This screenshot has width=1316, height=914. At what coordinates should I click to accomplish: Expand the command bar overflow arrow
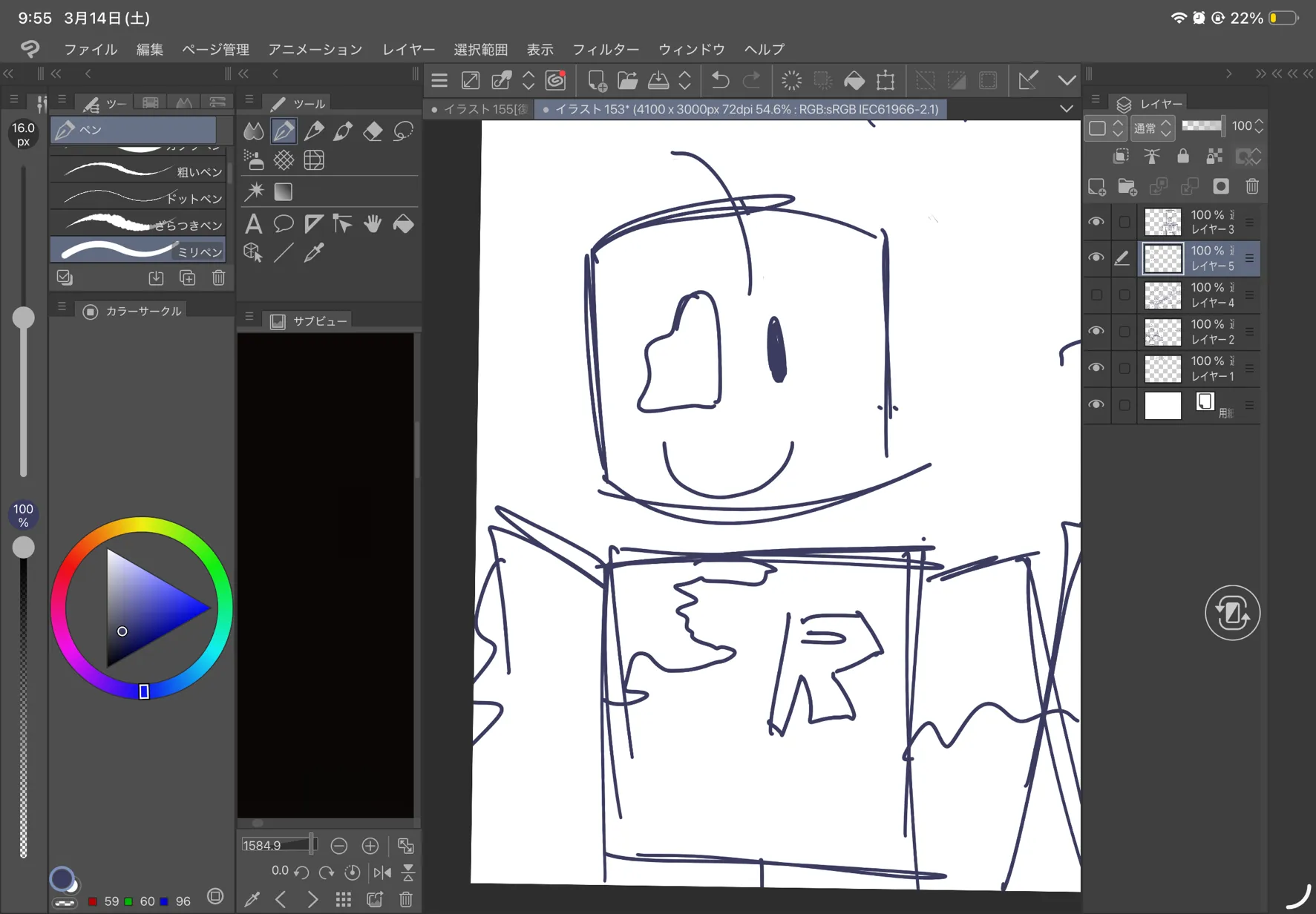[x=1066, y=80]
